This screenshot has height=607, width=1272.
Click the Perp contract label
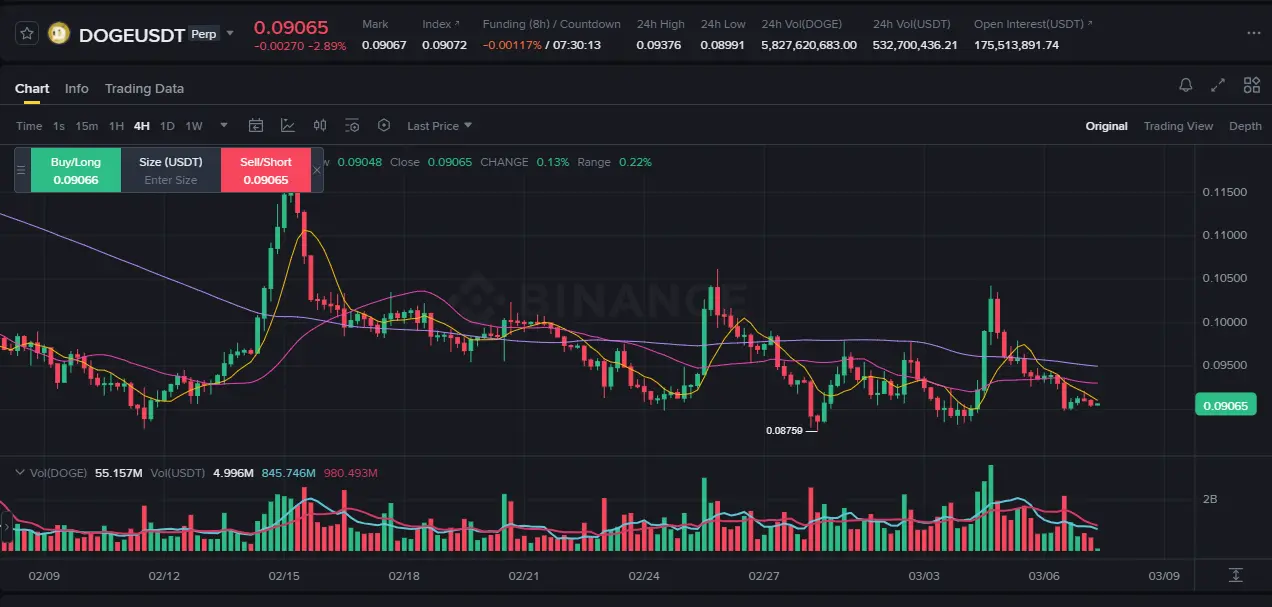click(x=203, y=34)
